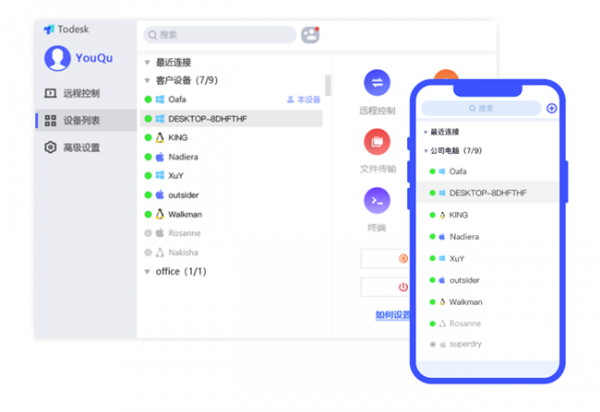600x412 pixels.
Task: Click the purple 终端 terminal icon
Action: [x=377, y=200]
